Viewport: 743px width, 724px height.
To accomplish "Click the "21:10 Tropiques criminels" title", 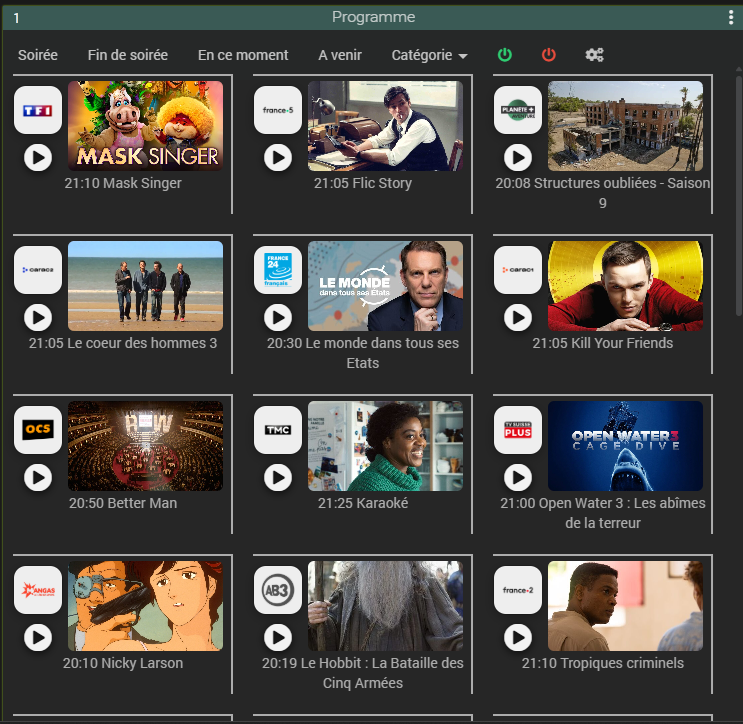I will [x=603, y=663].
